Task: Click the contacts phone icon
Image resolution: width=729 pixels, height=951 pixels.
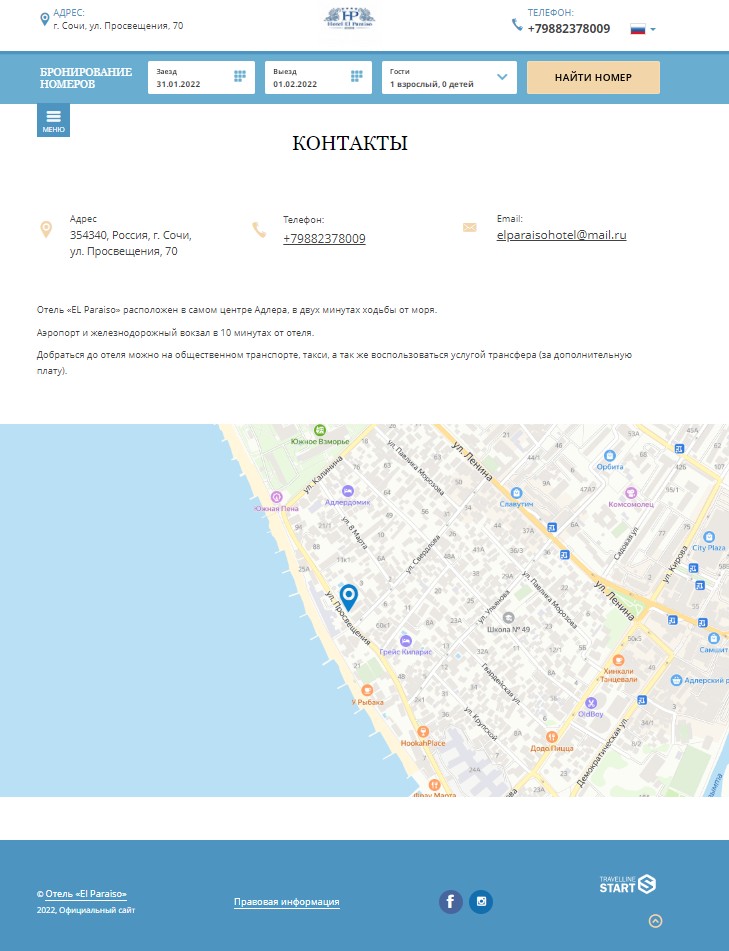Action: 259,230
